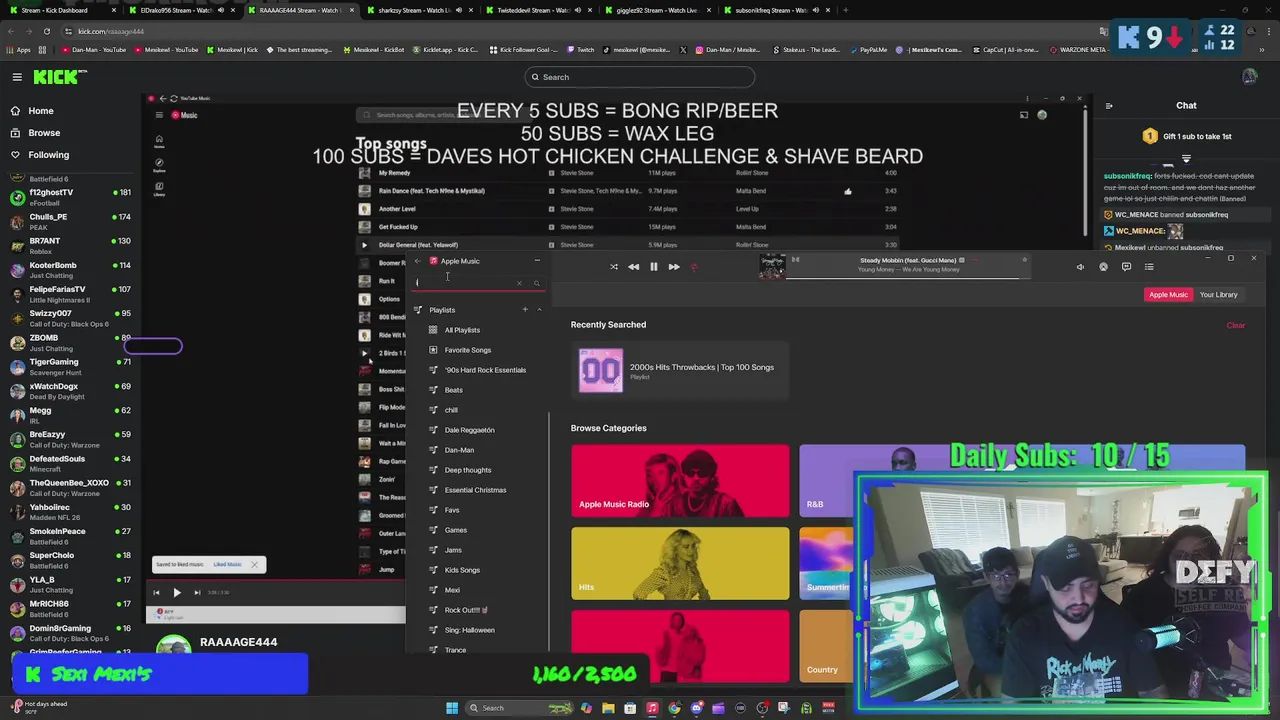Collapse the Playlists section chevron

pos(539,310)
